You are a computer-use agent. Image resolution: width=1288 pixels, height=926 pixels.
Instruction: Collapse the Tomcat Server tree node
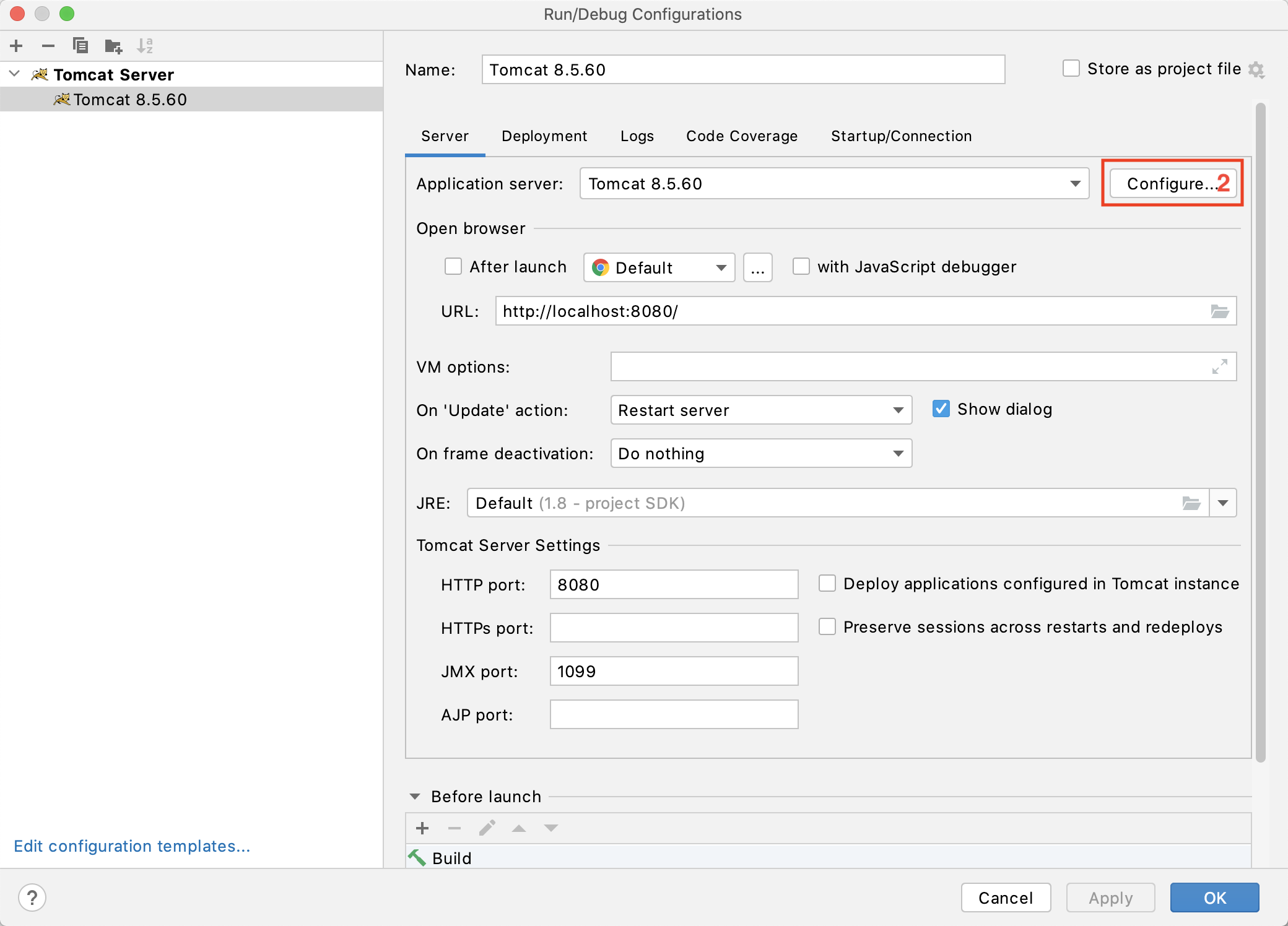click(15, 74)
